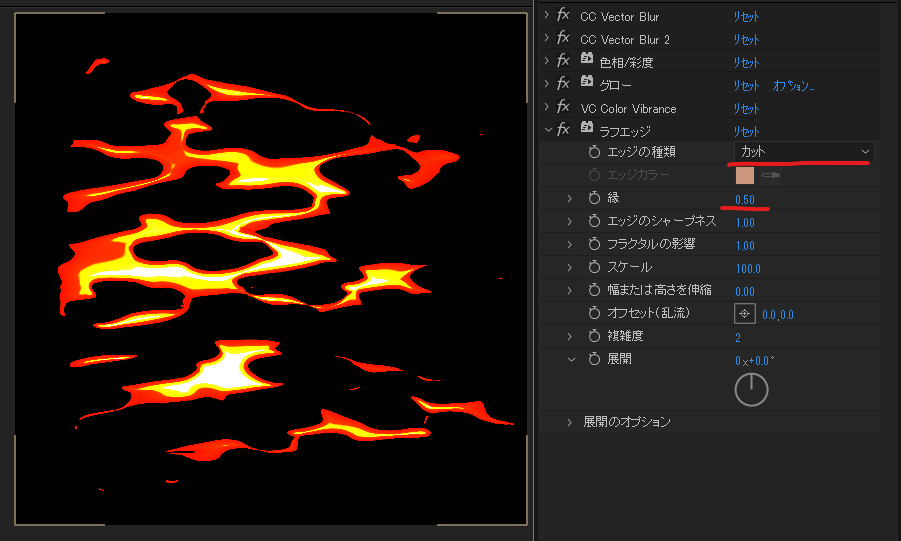The width and height of the screenshot is (901, 541).
Task: Expand the 色相/彩度 effect properties
Action: click(546, 62)
